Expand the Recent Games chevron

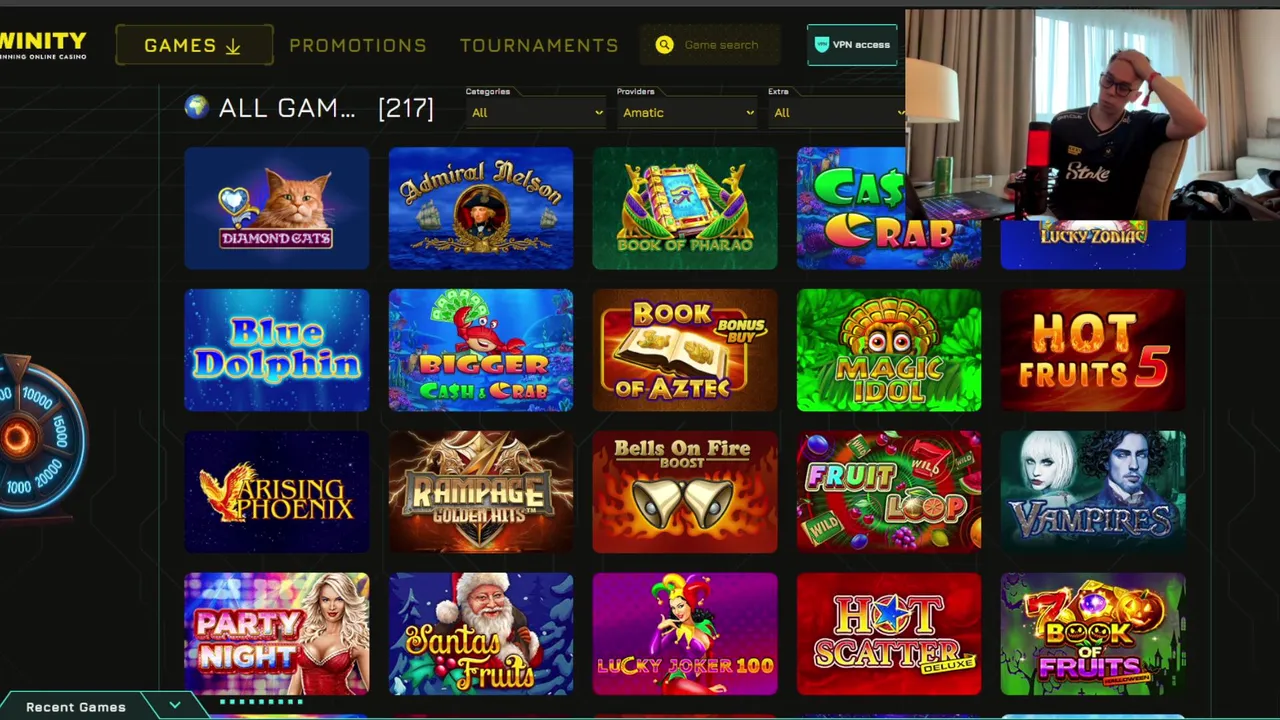(175, 706)
